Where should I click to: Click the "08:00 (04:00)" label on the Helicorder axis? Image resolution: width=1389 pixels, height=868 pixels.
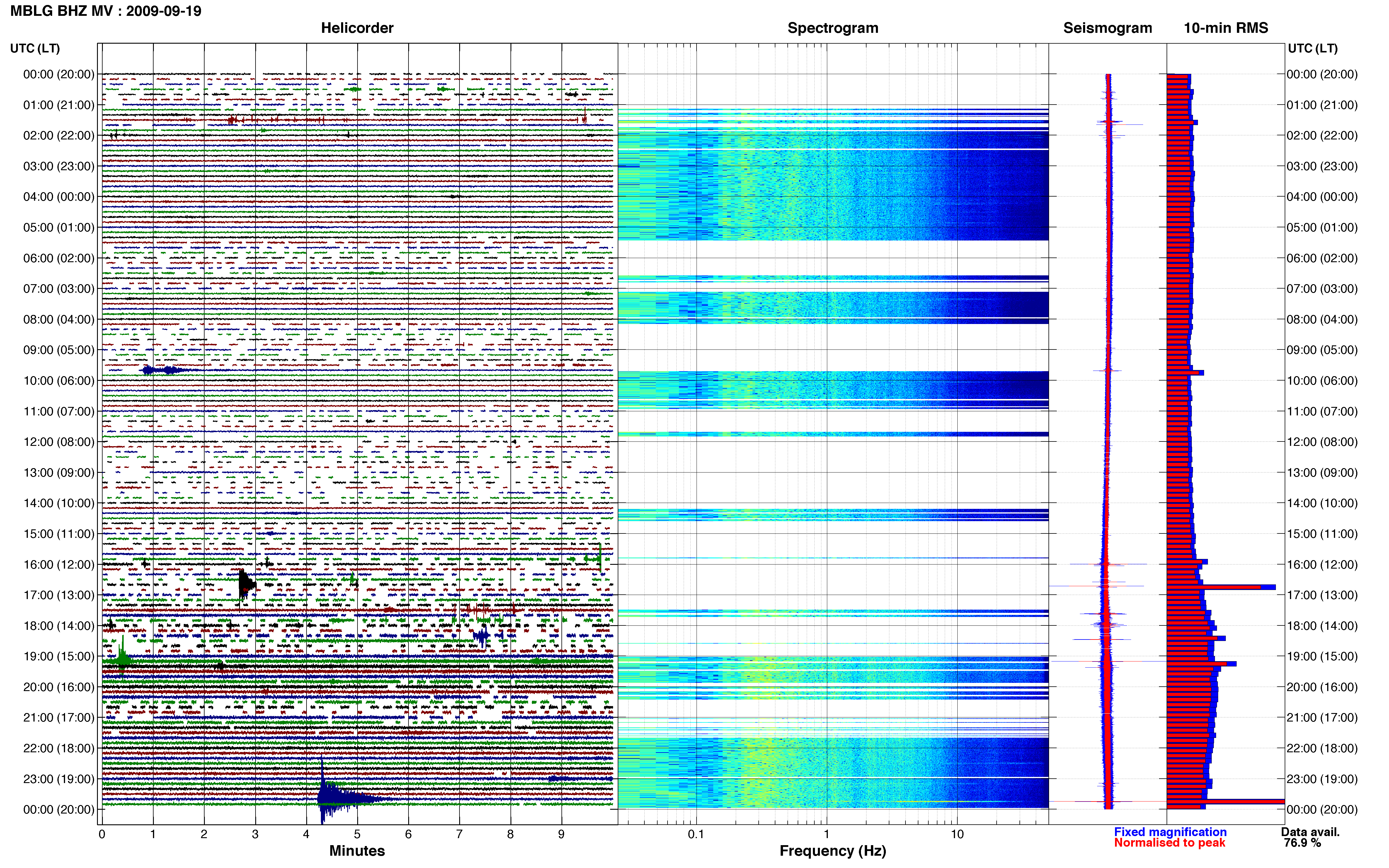point(59,319)
